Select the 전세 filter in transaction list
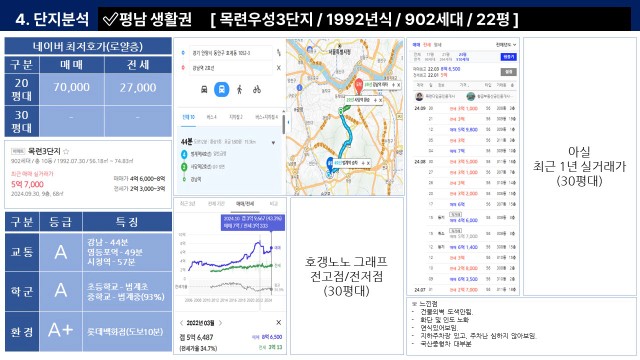 click(427, 45)
